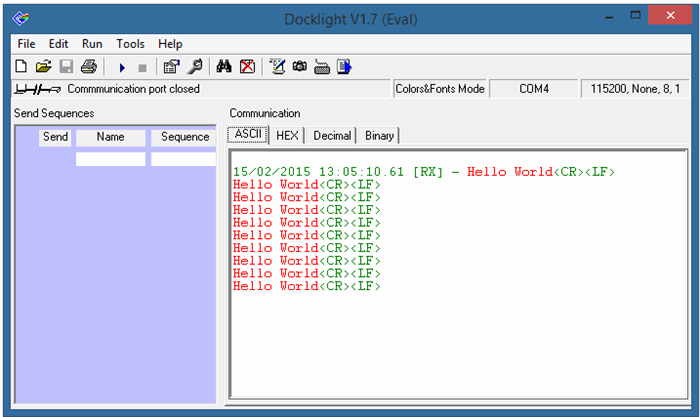700x417 pixels.
Task: Click empty Name cell in Send Sequences
Action: coord(110,159)
